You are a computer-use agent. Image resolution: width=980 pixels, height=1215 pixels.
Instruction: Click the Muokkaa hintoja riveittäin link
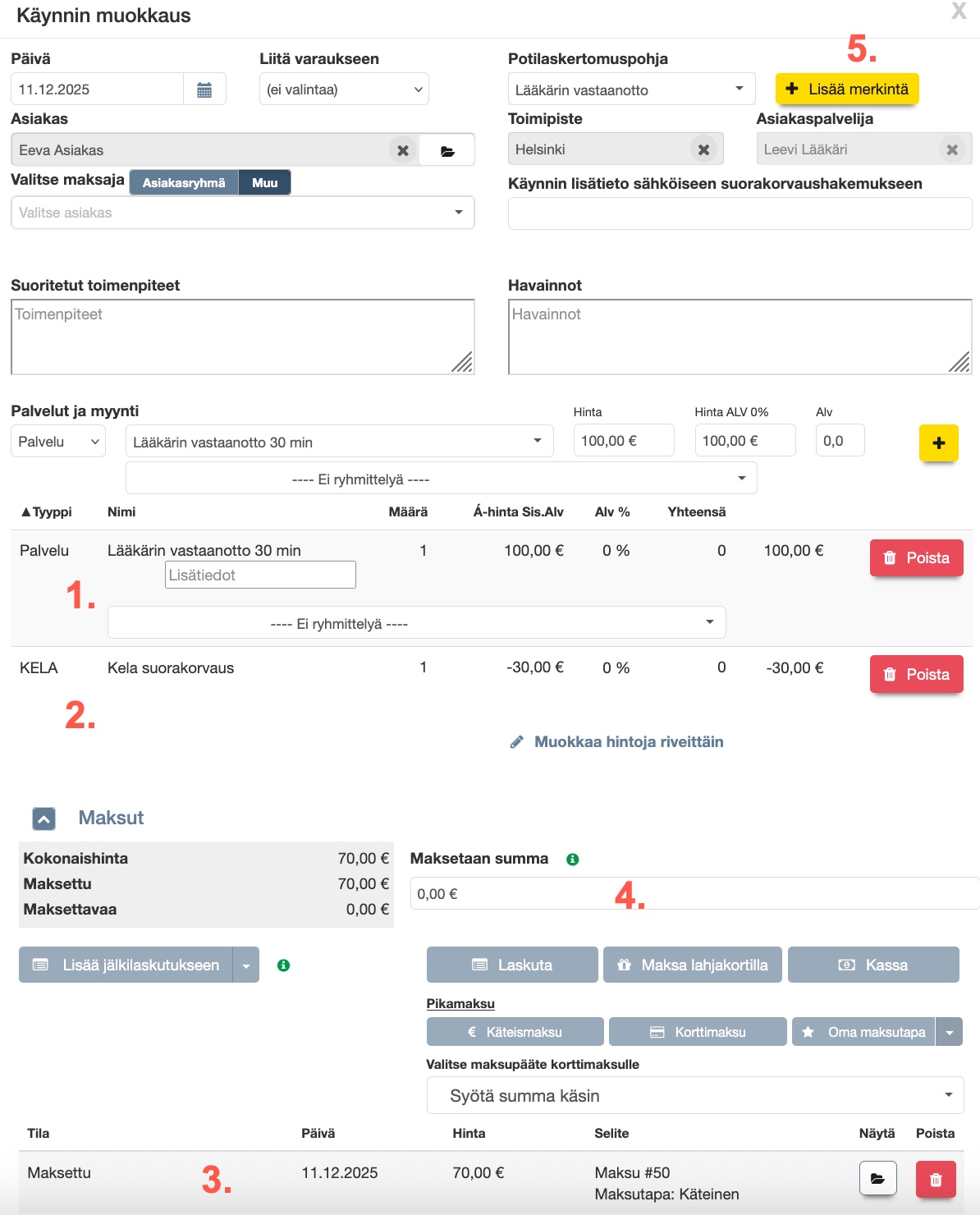[628, 742]
